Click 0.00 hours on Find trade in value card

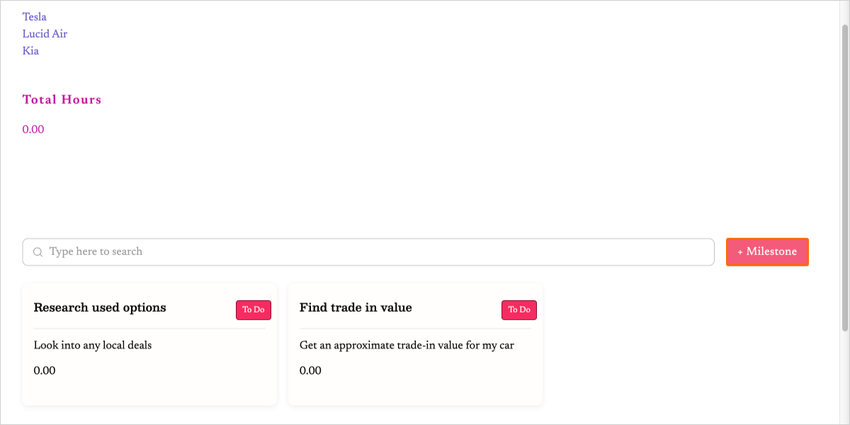tap(311, 371)
